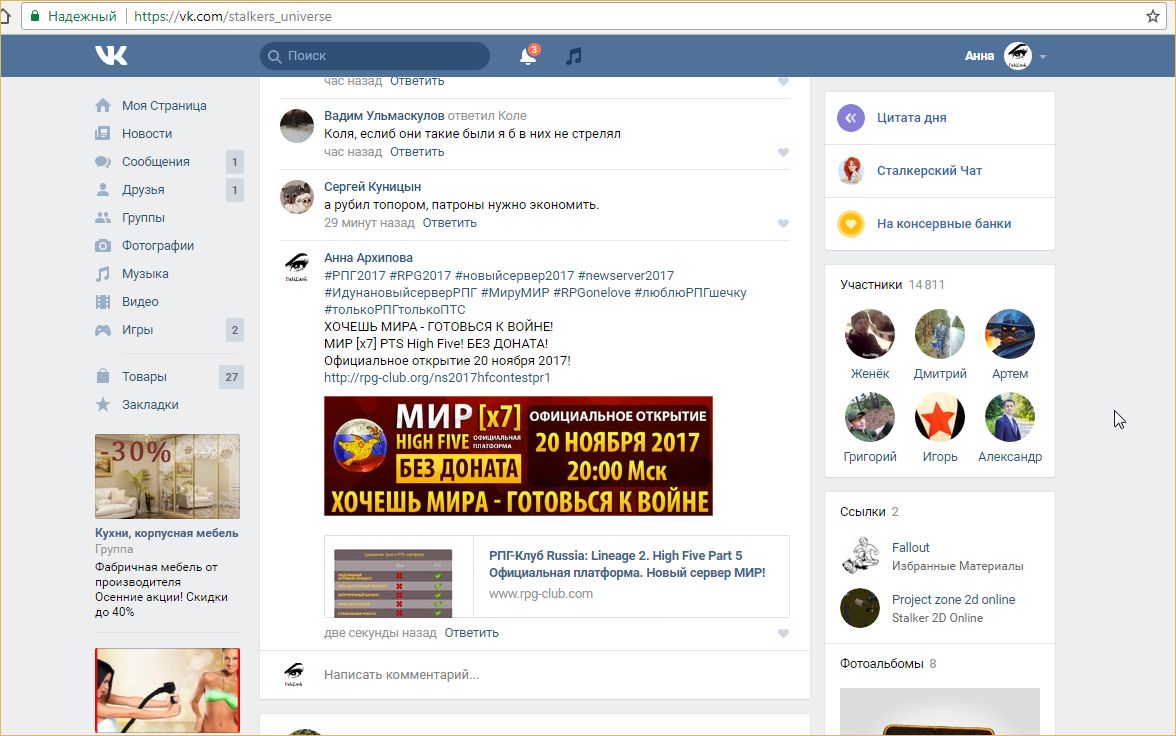This screenshot has height=736, width=1176.
Task: Click the news icon beside Новости
Action: 104,134
